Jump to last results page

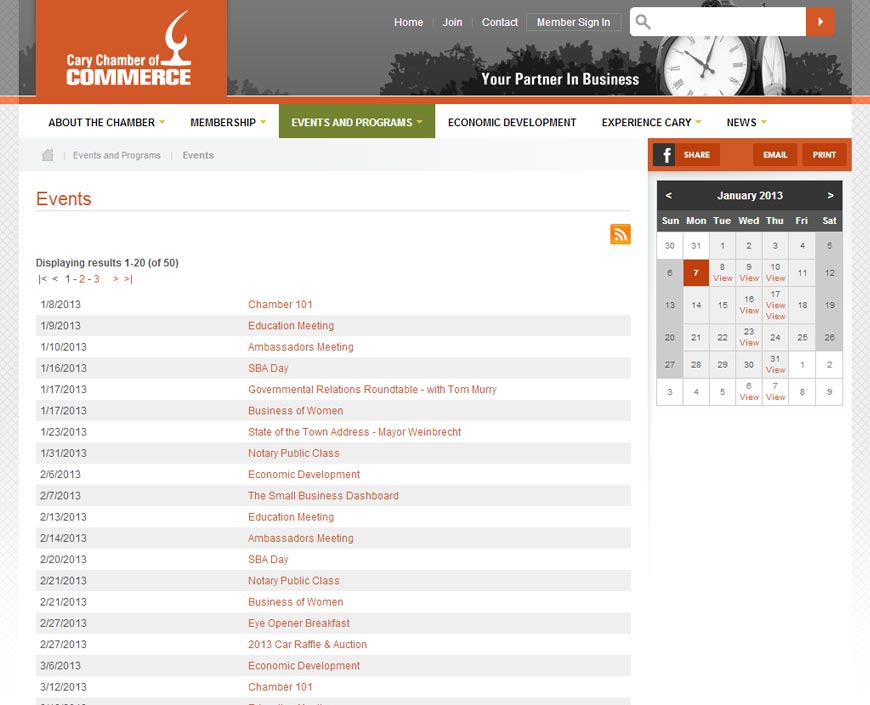pos(128,279)
